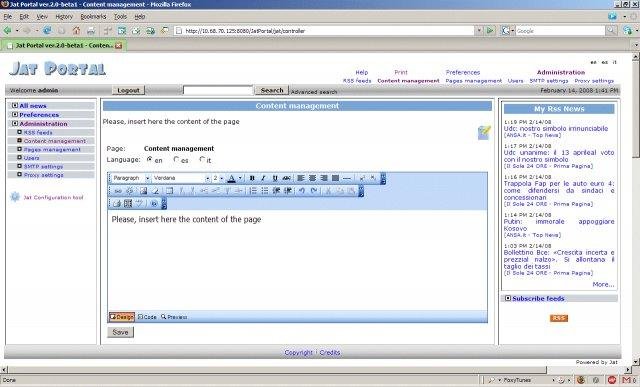Collapse the Administration sidebar section
Viewport: 640px width, 387px height.
15,124
